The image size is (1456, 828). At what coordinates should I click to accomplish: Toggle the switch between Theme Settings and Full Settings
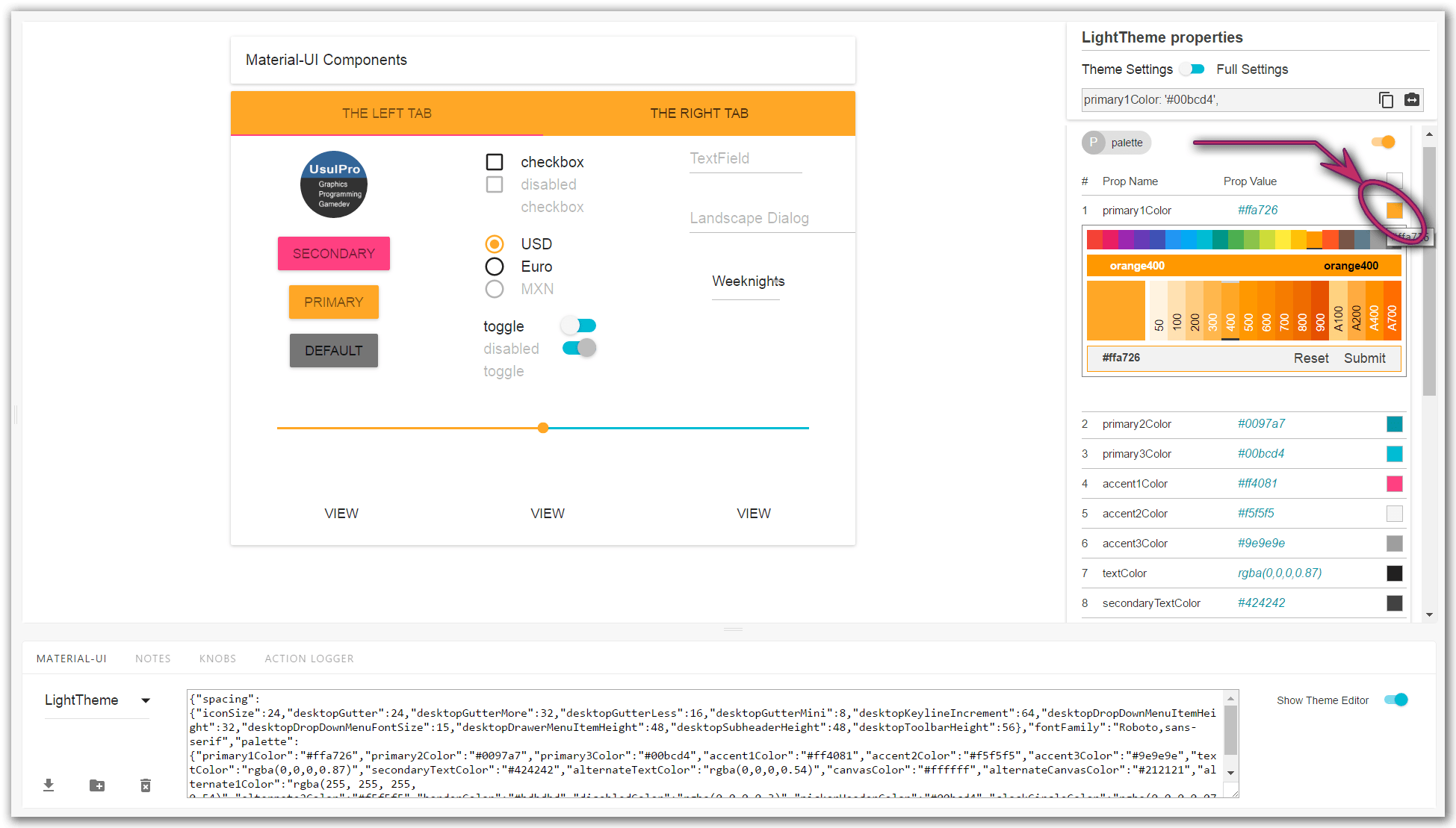click(1192, 69)
